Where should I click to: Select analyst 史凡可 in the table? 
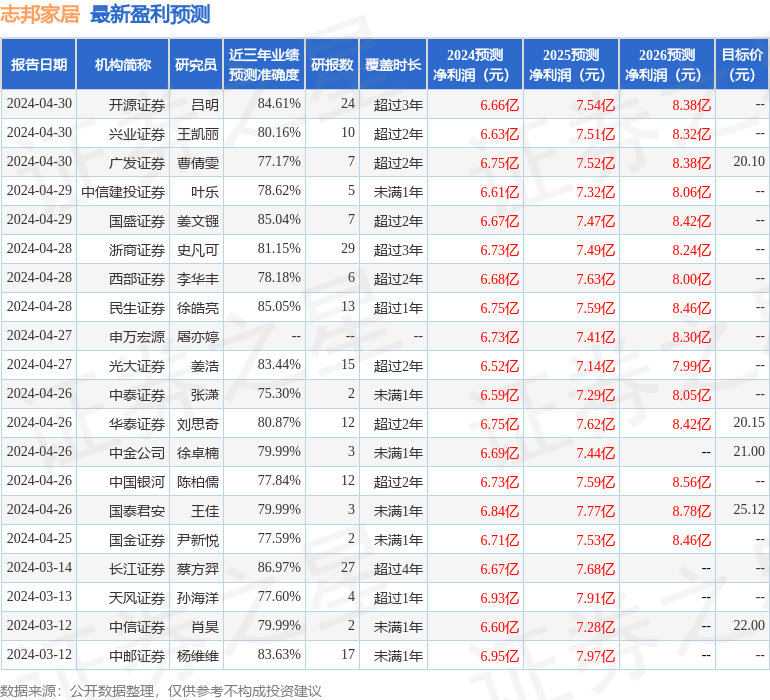pos(198,249)
